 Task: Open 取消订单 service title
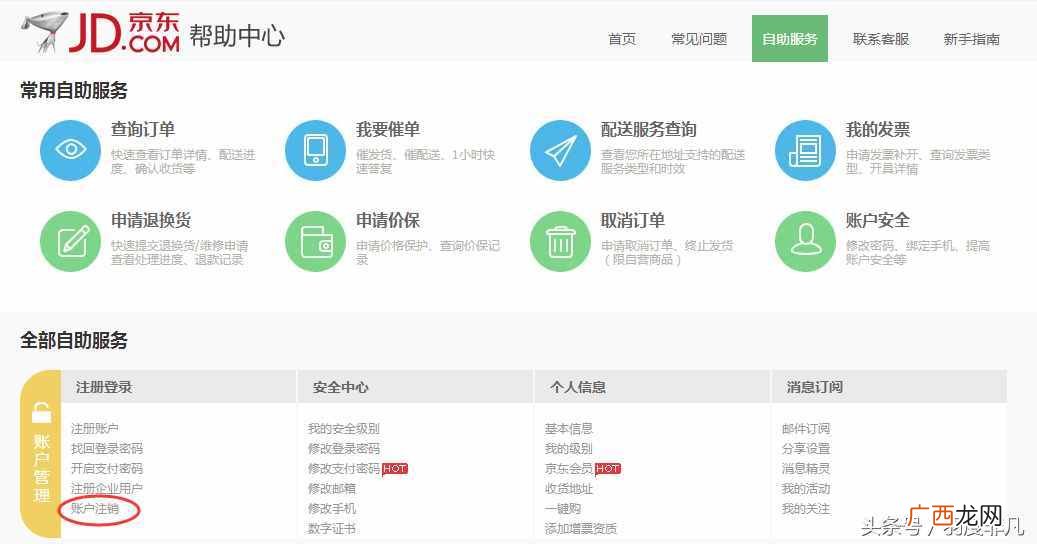pyautogui.click(x=632, y=220)
